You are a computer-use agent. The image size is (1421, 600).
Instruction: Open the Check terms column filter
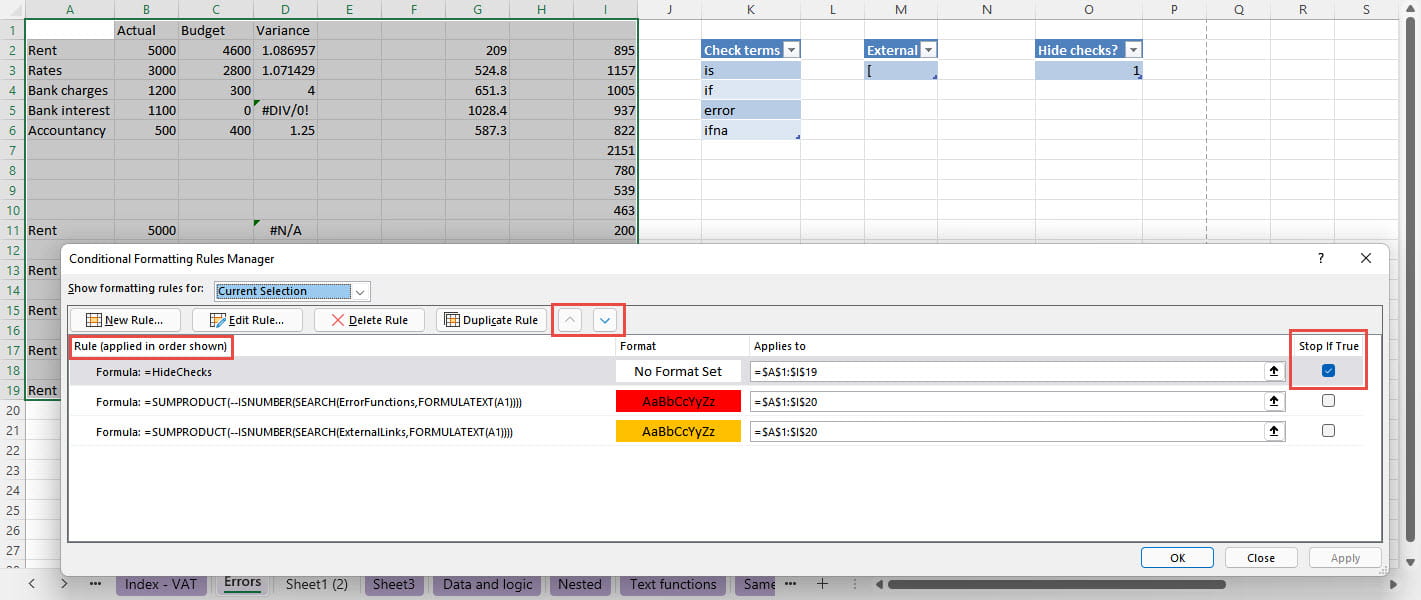point(789,48)
